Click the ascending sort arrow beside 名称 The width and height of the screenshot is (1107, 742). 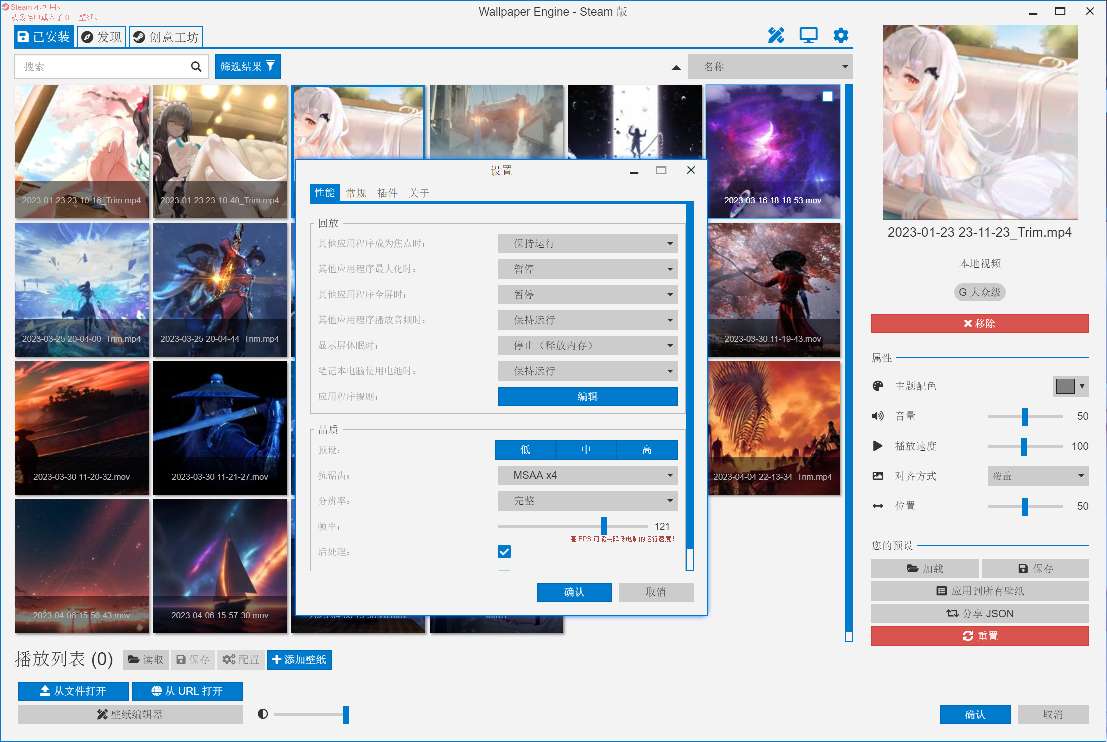click(x=676, y=67)
